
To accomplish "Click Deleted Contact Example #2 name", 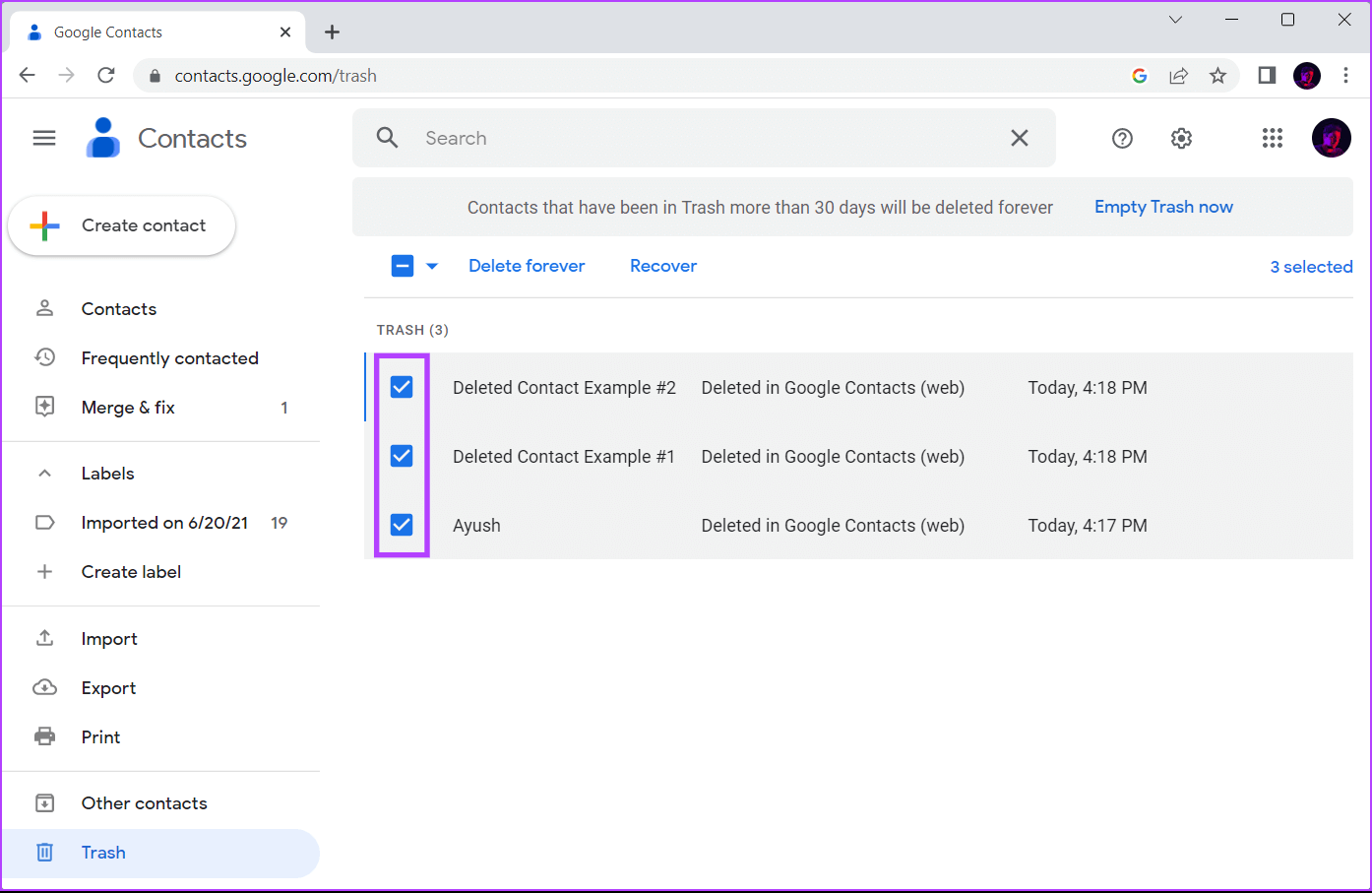I will point(564,388).
